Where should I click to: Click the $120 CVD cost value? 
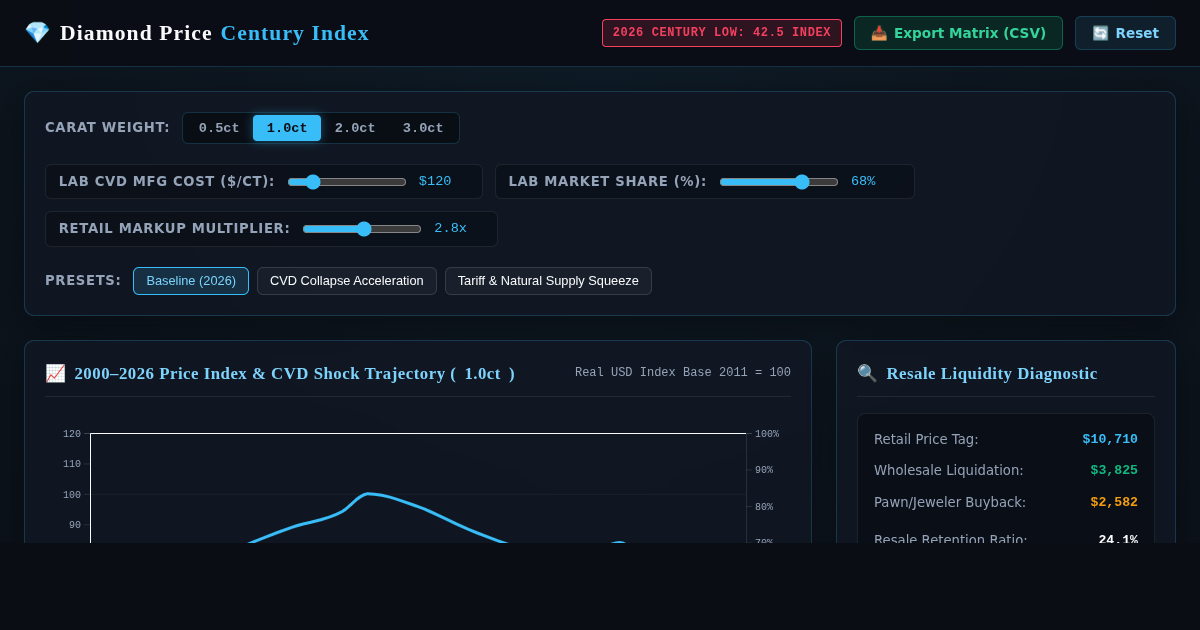point(435,181)
